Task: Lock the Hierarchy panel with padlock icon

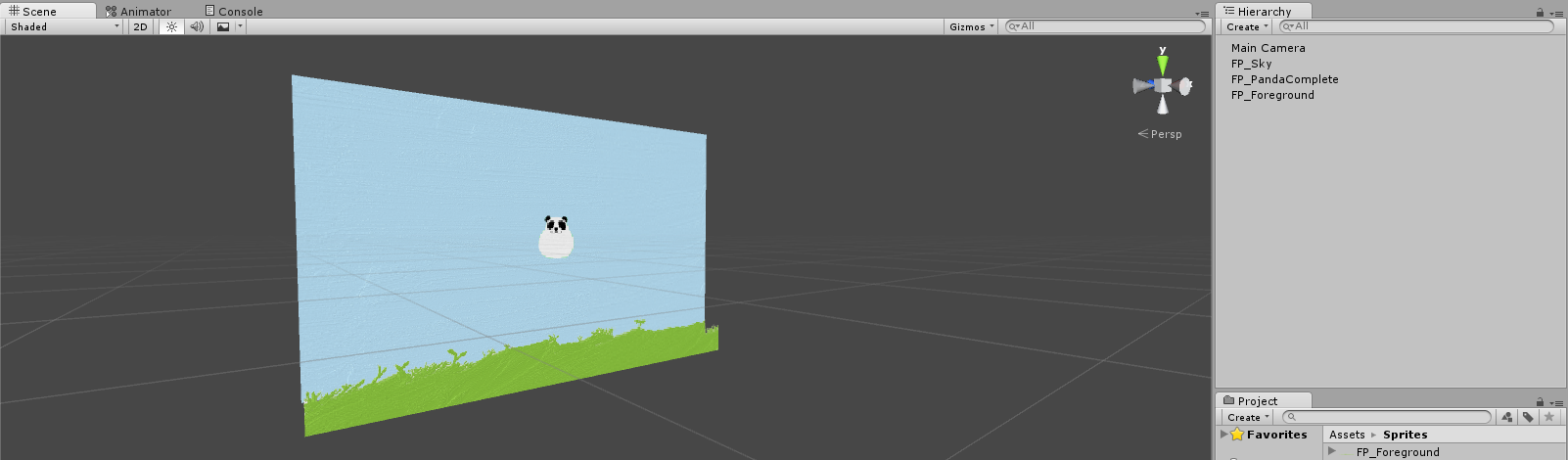Action: (x=1540, y=12)
